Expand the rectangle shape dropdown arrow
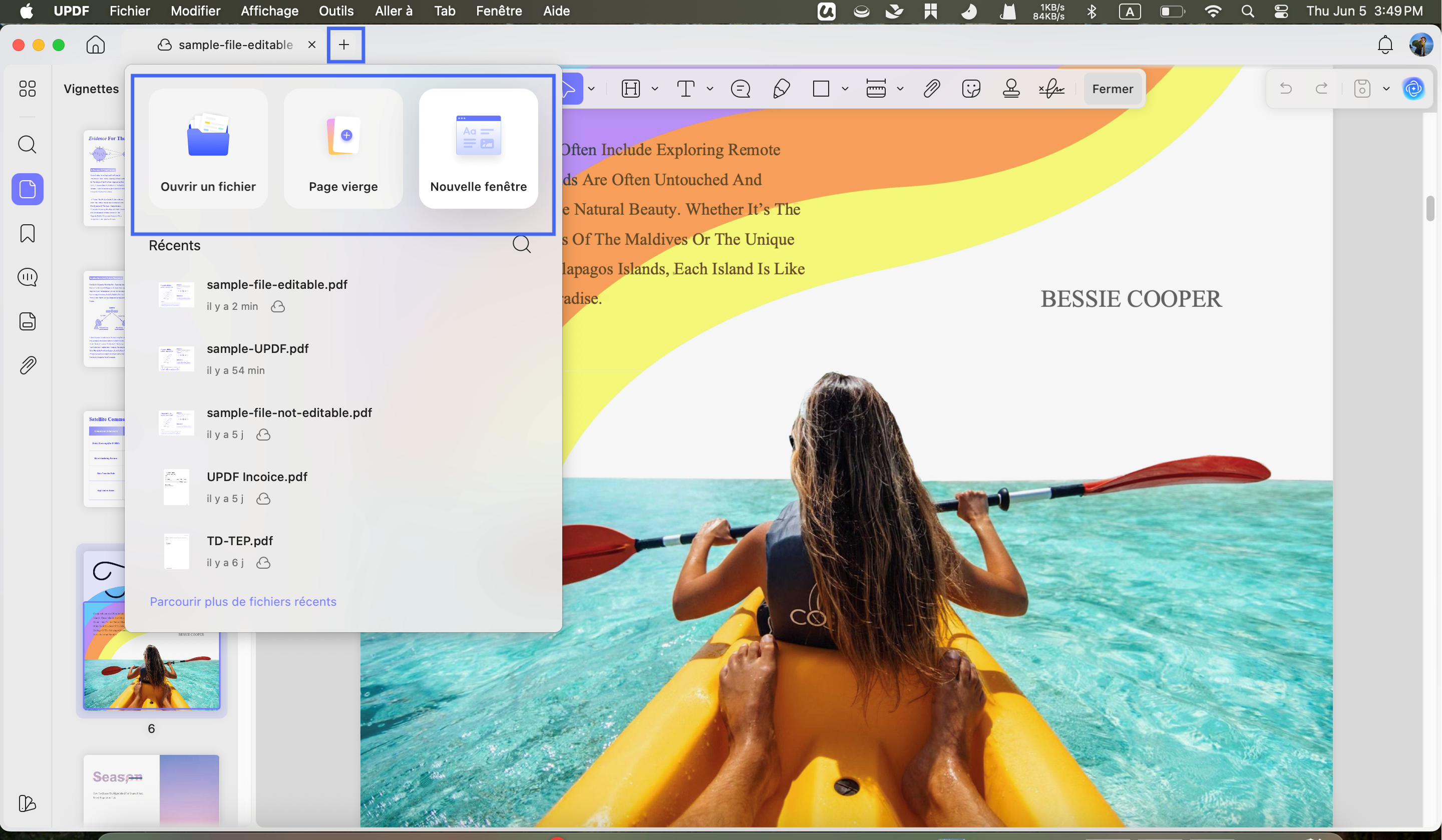The image size is (1442, 840). click(x=845, y=89)
